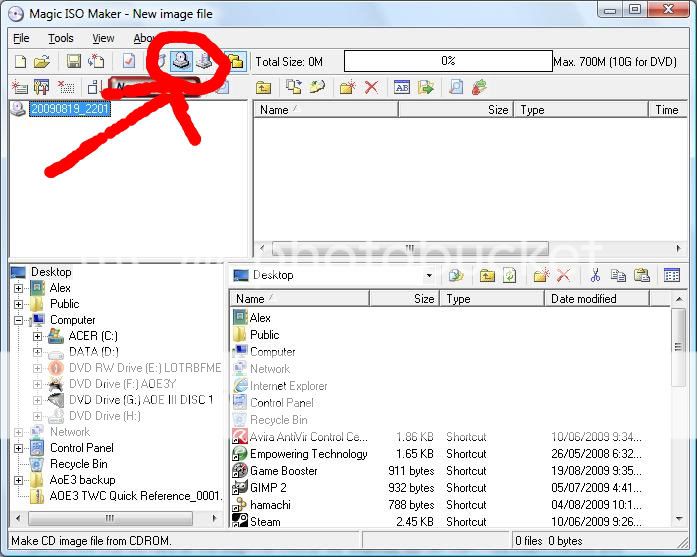Screen dimensions: 697x557
Task: Sort Desktop list by Type column
Action: [493, 299]
